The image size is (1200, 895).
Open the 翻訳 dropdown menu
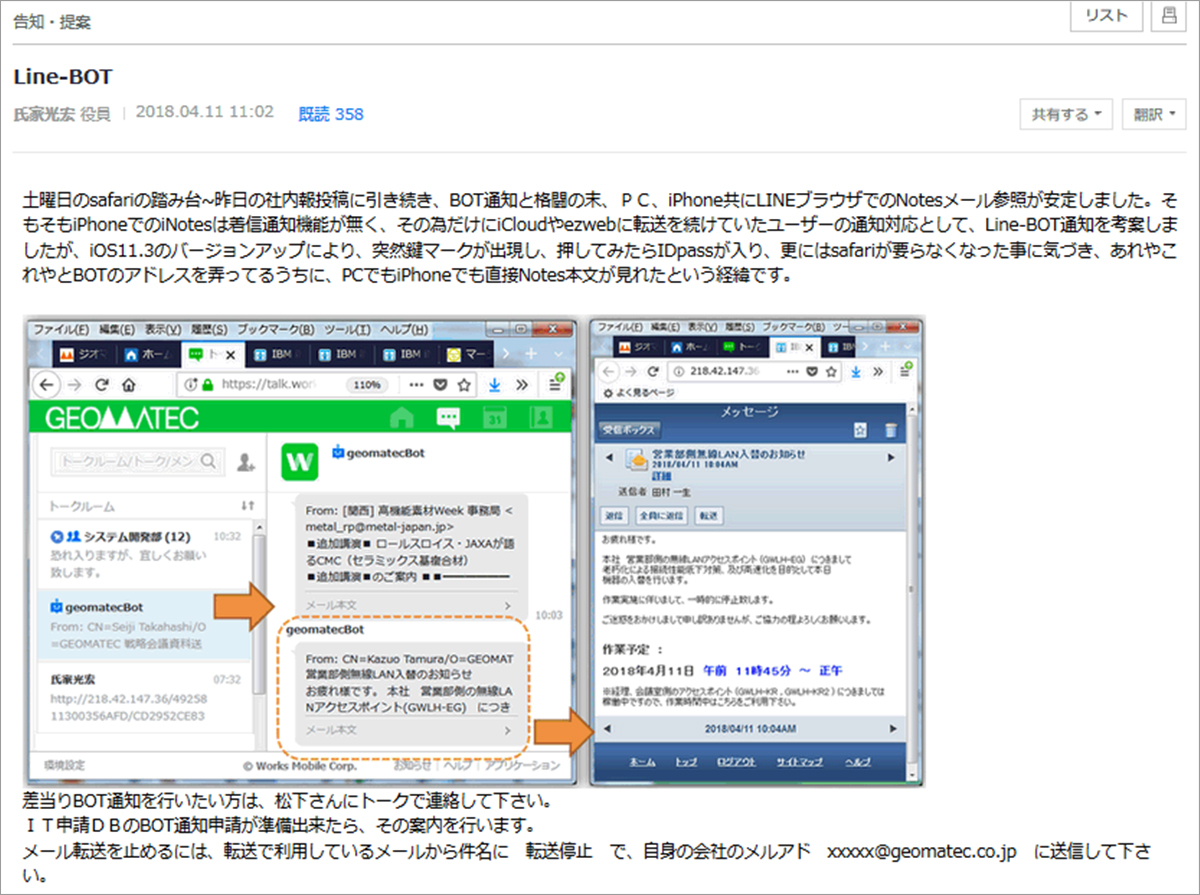(1153, 114)
